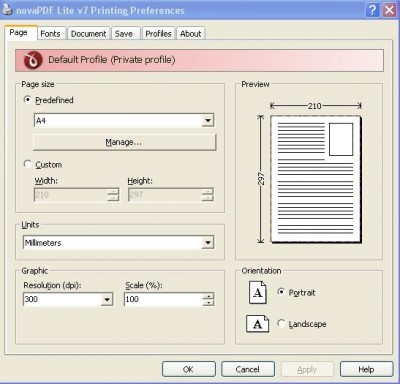The image size is (400, 384).
Task: Click the Help button
Action: (366, 369)
